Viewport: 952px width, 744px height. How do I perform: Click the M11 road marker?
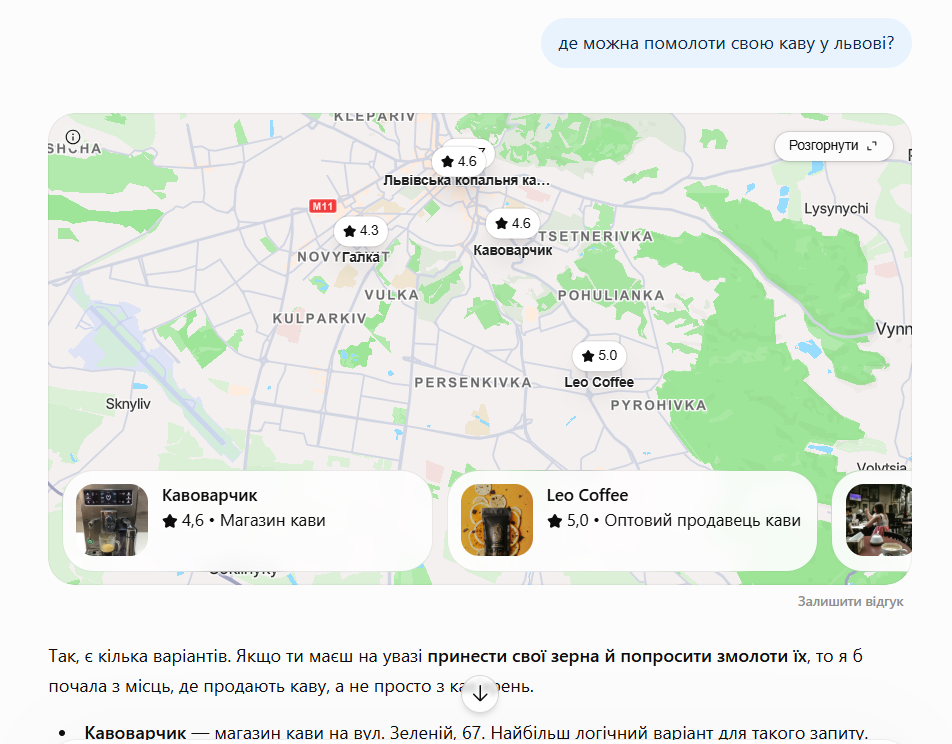(x=322, y=206)
